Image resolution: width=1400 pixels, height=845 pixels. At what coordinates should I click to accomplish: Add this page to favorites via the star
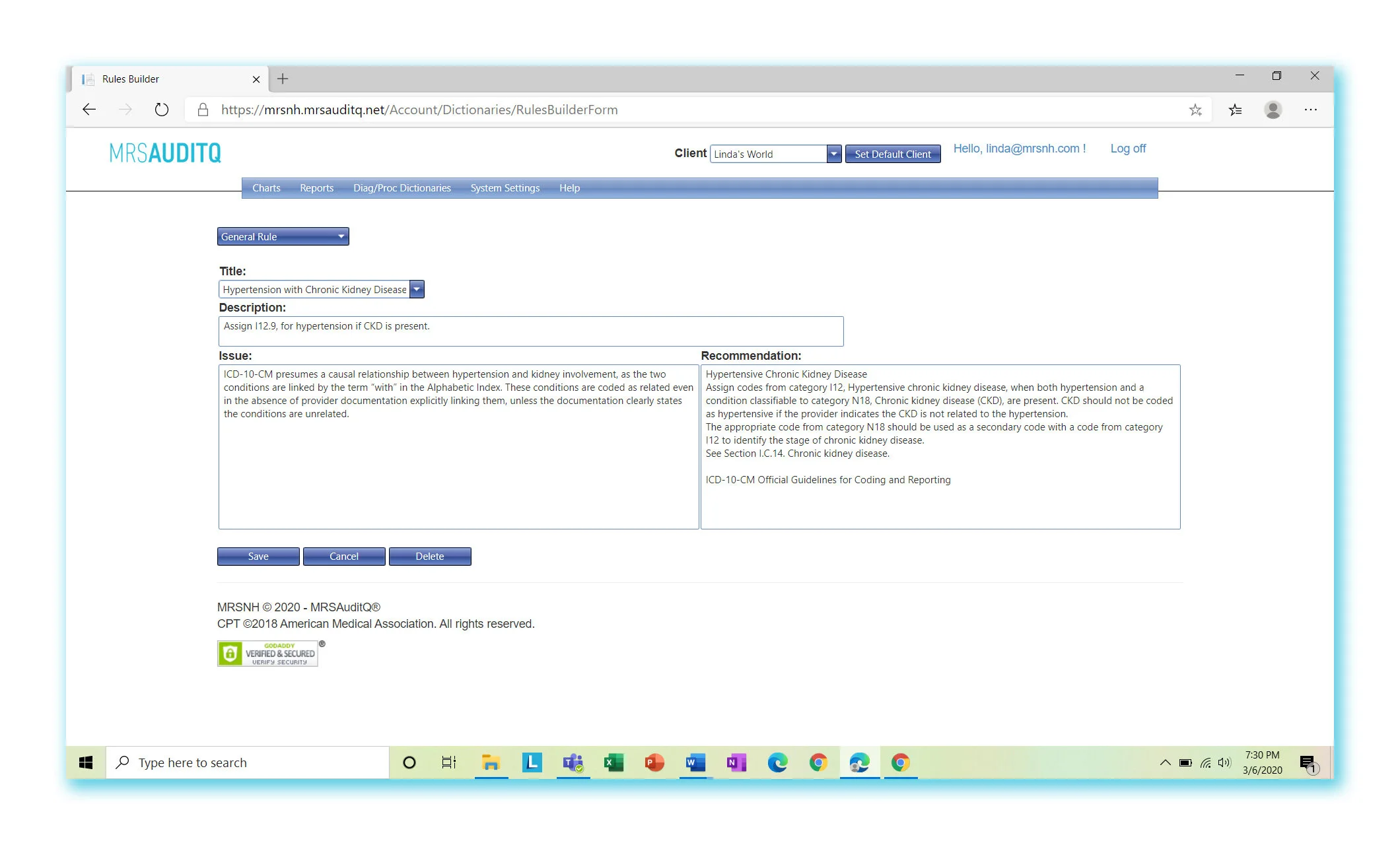(1195, 110)
